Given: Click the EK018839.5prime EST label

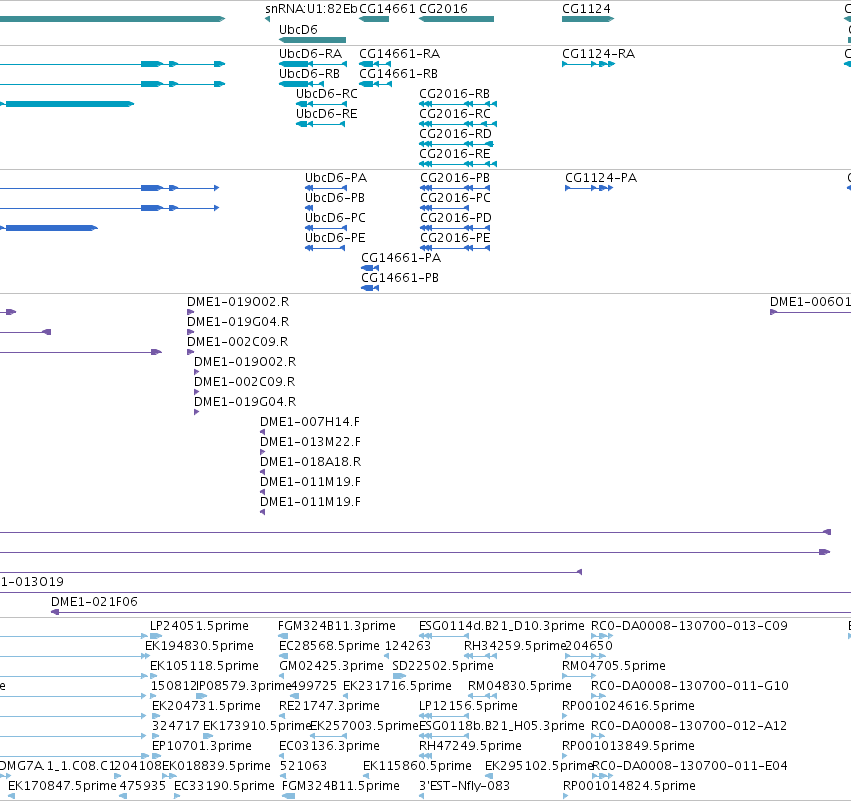Looking at the screenshot, I should [x=217, y=766].
